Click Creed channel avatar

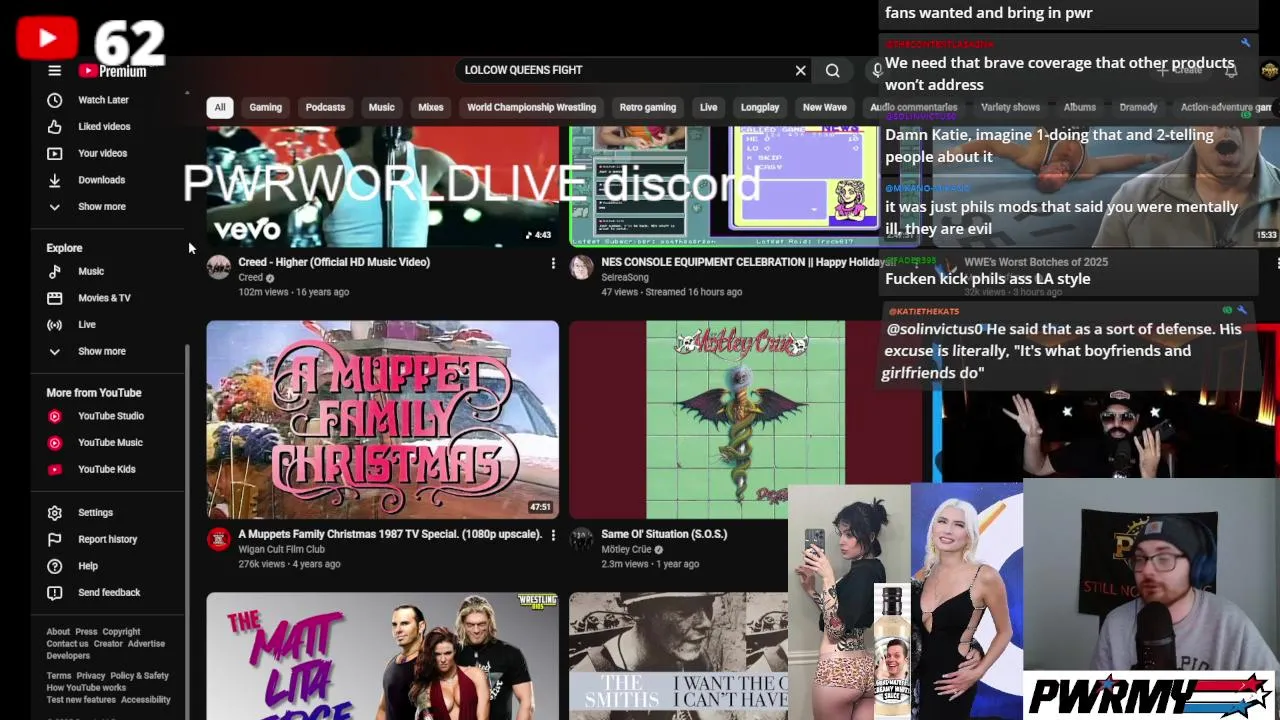(x=218, y=267)
